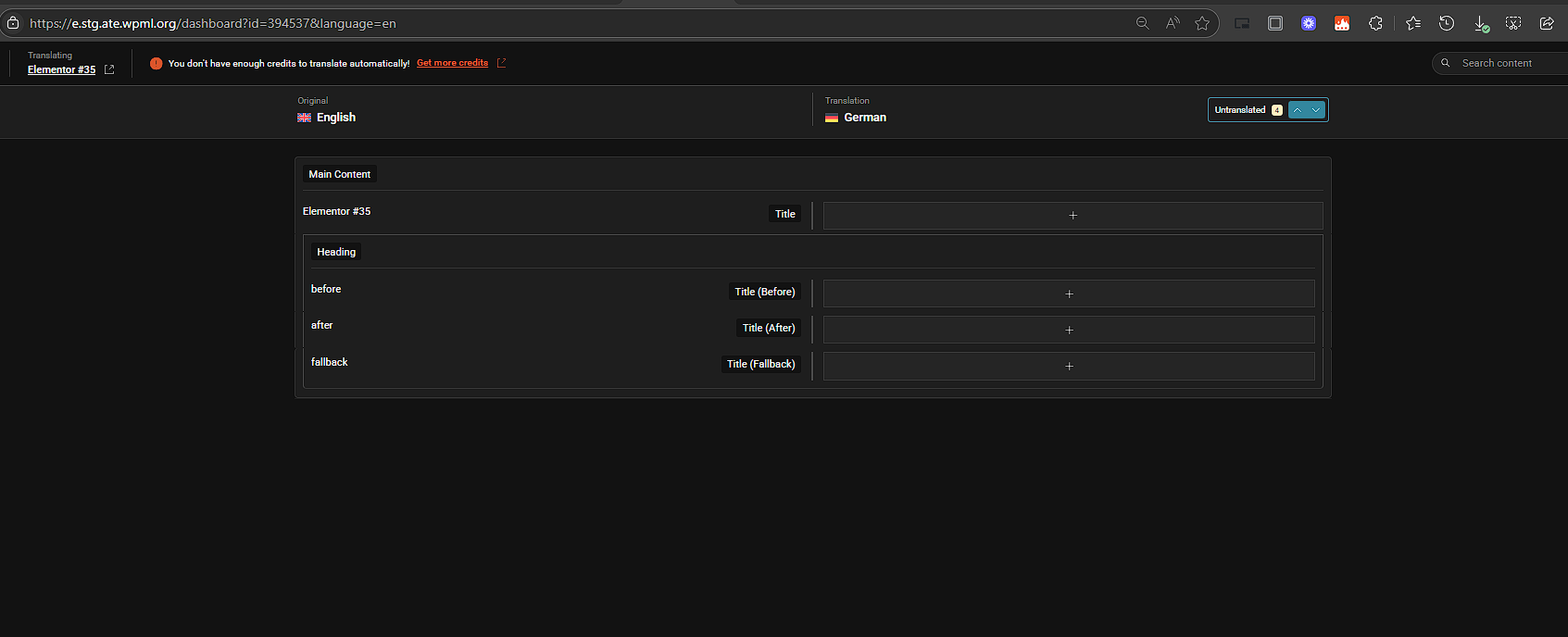1568x637 pixels.
Task: Open picture-in-picture browser icon
Action: tap(1242, 23)
